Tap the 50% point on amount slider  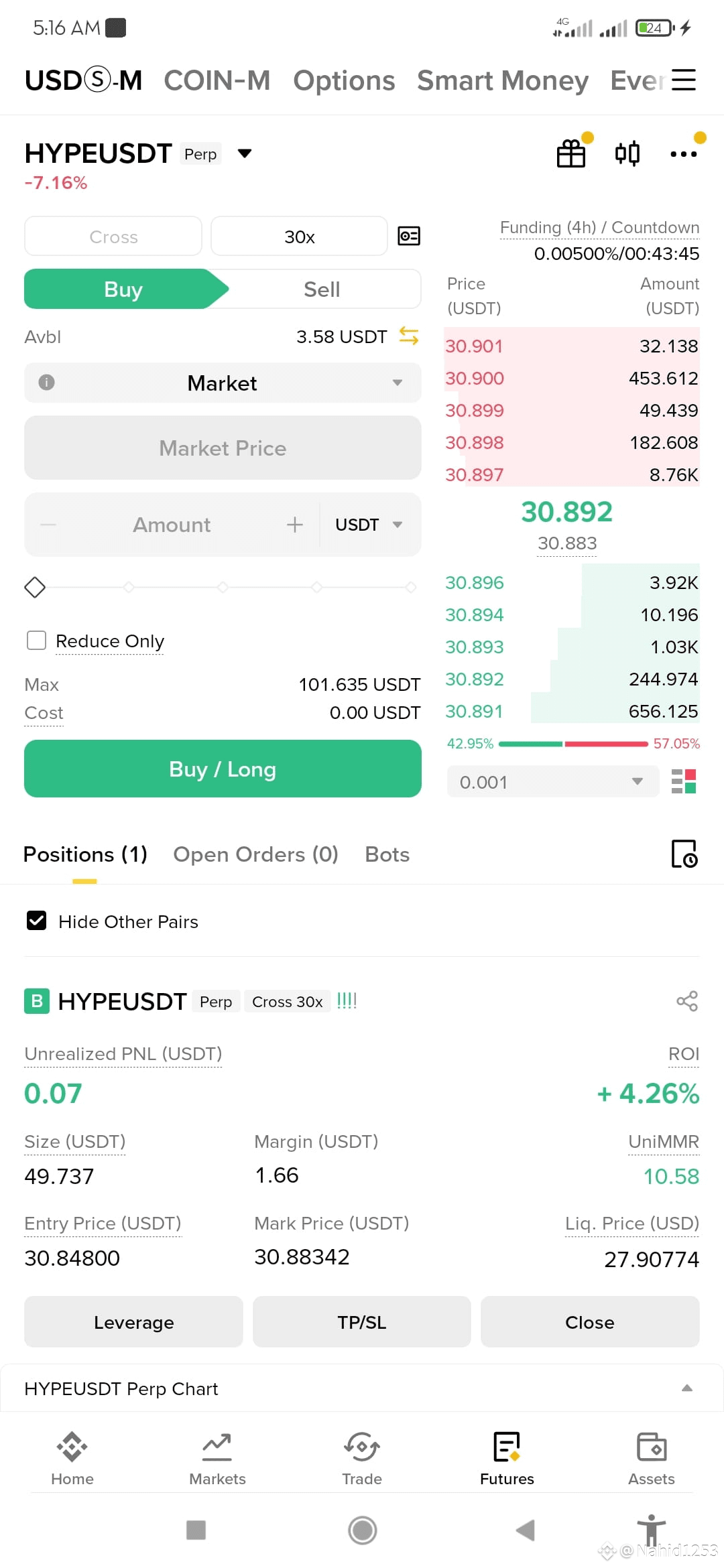[x=223, y=587]
